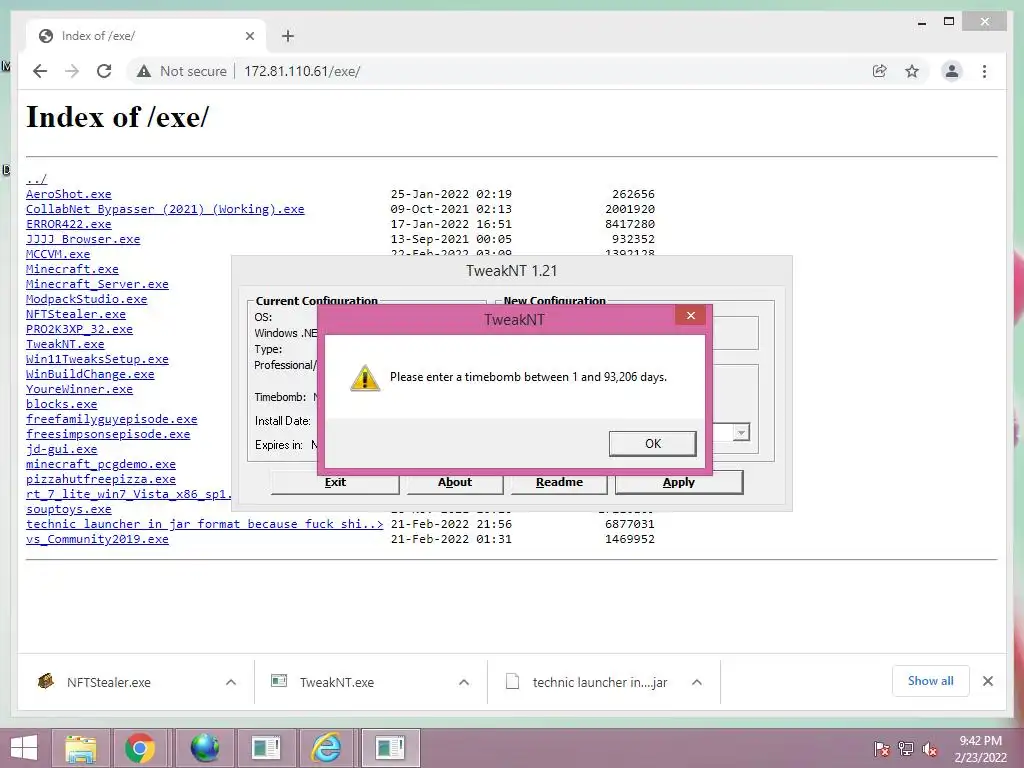This screenshot has height=768, width=1024.
Task: Open the Windows Start button
Action: [x=24, y=748]
